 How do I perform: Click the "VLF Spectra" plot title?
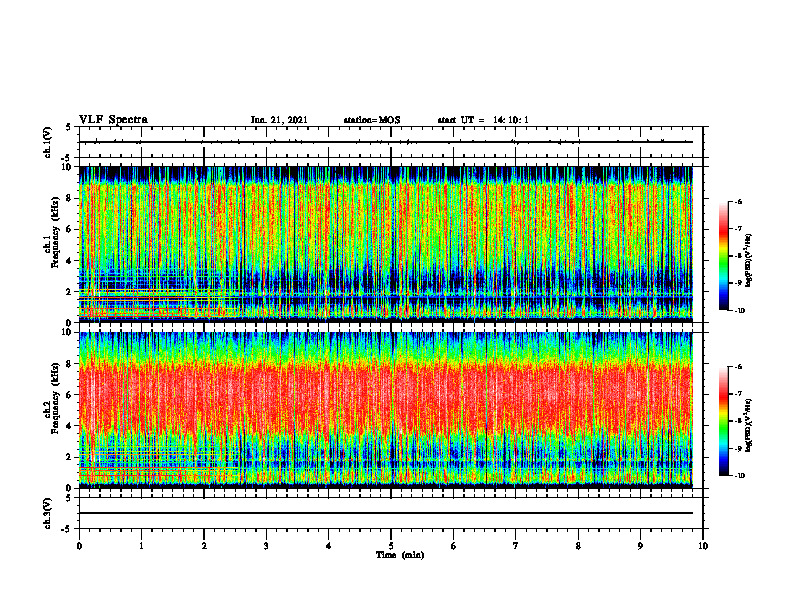113,120
